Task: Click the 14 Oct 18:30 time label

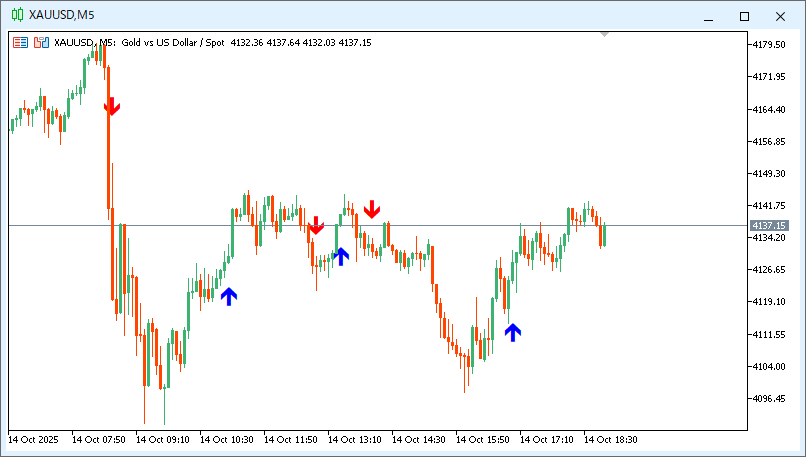Action: (610, 439)
